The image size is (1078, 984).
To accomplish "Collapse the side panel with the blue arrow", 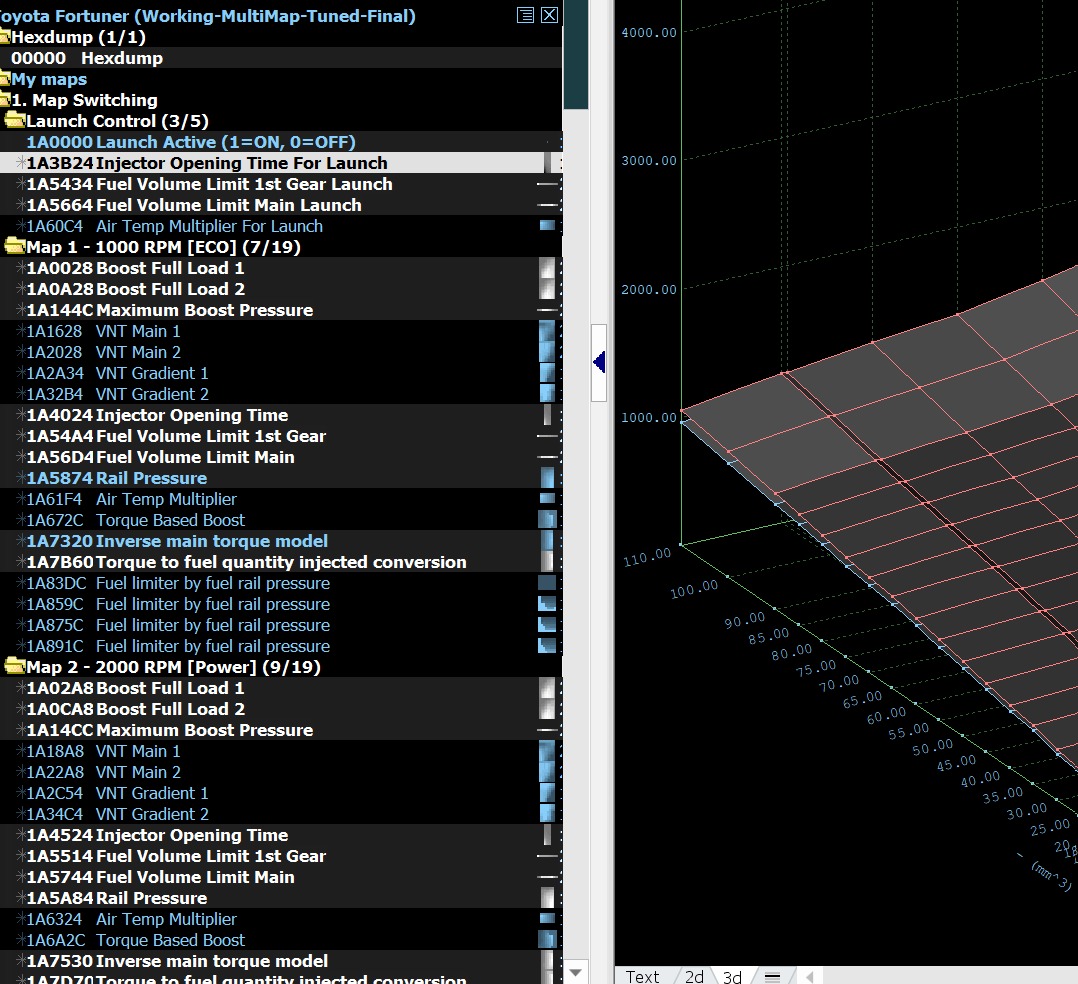I will pyautogui.click(x=599, y=362).
